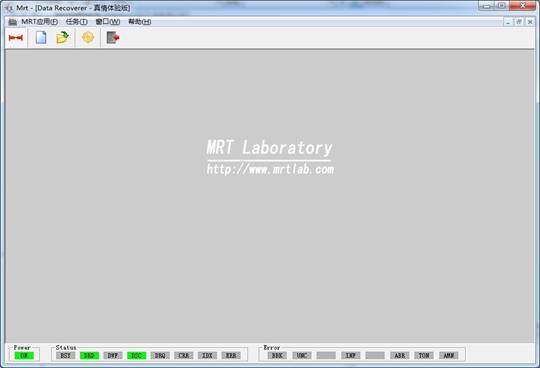Click the TON error indicator
Screen dimensions: 540x368
point(424,356)
